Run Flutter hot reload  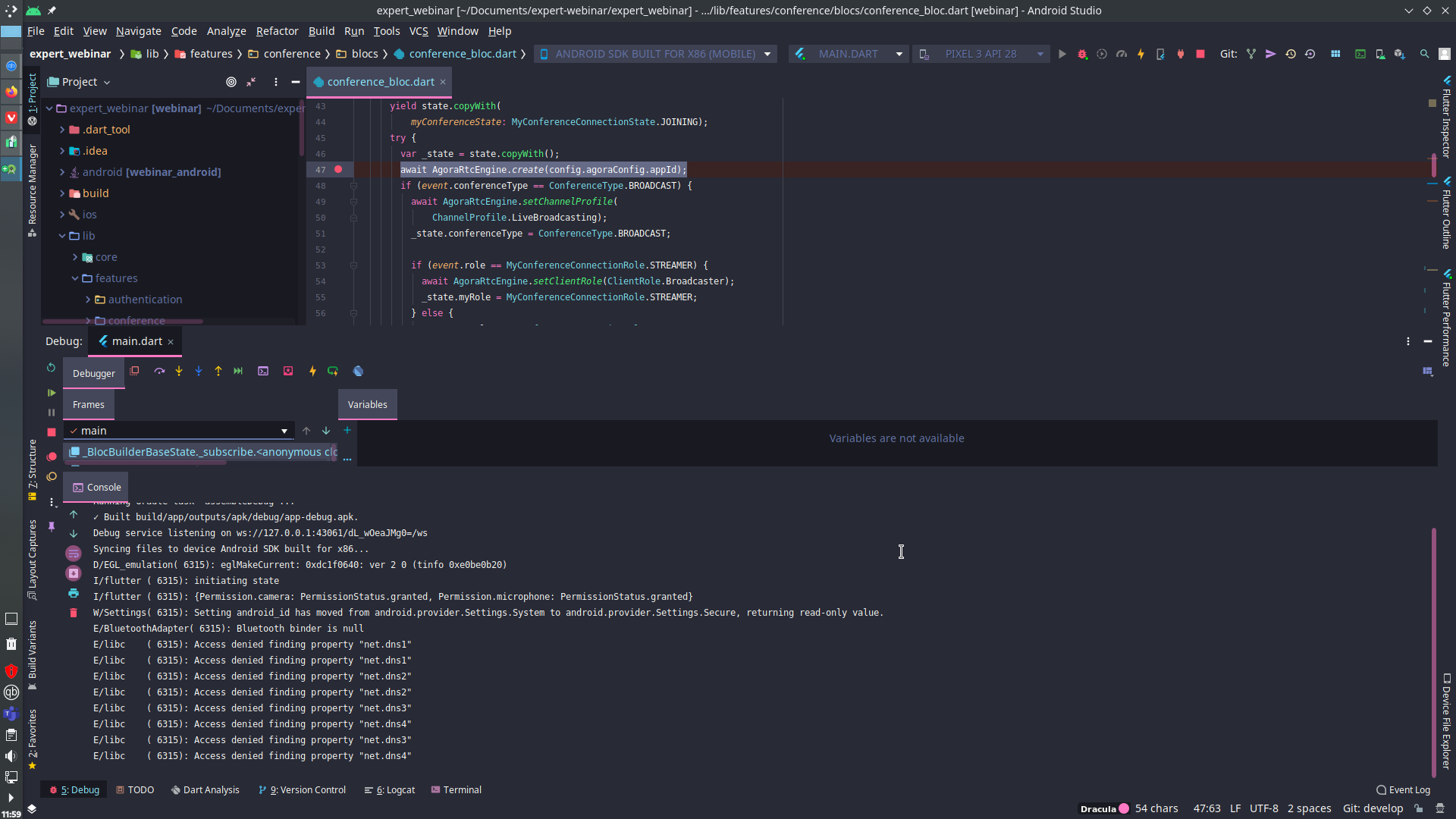(x=1141, y=54)
